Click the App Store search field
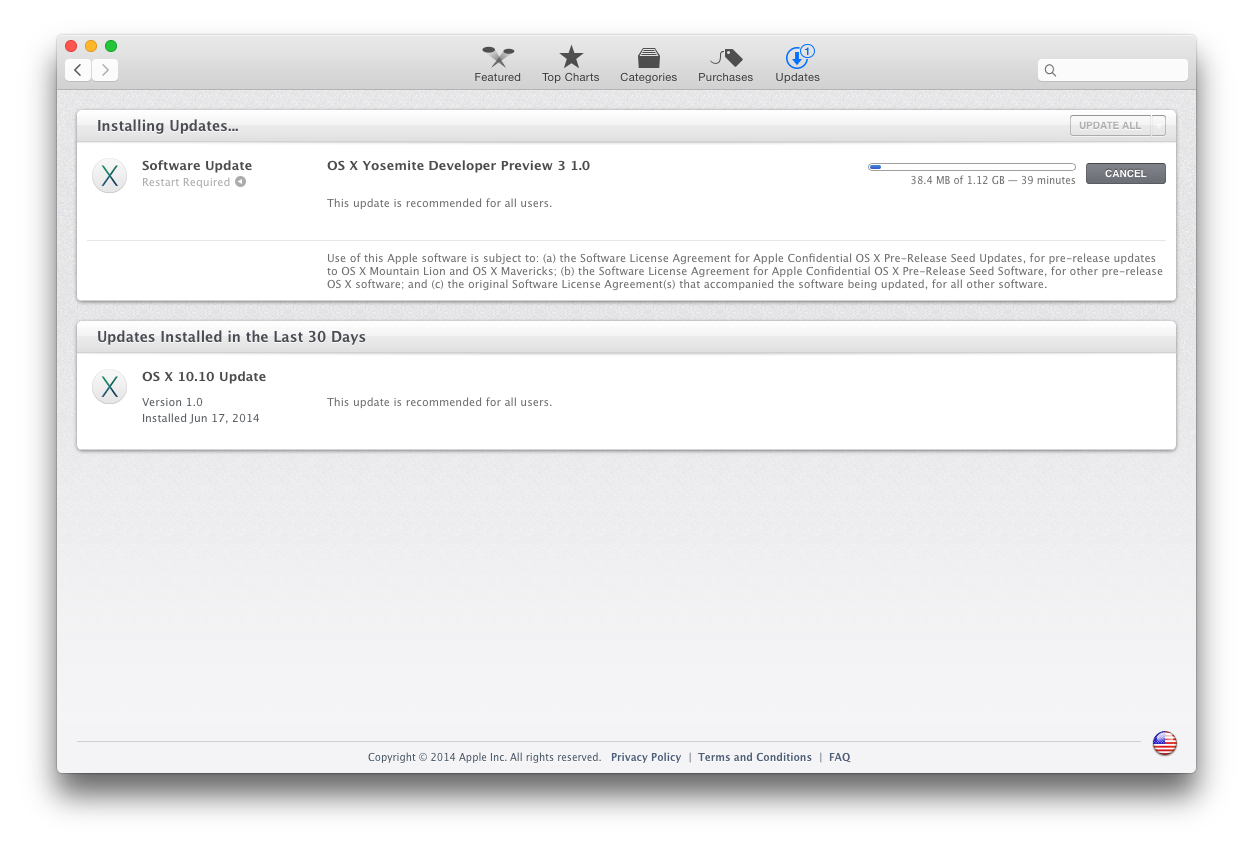 click(x=1113, y=70)
